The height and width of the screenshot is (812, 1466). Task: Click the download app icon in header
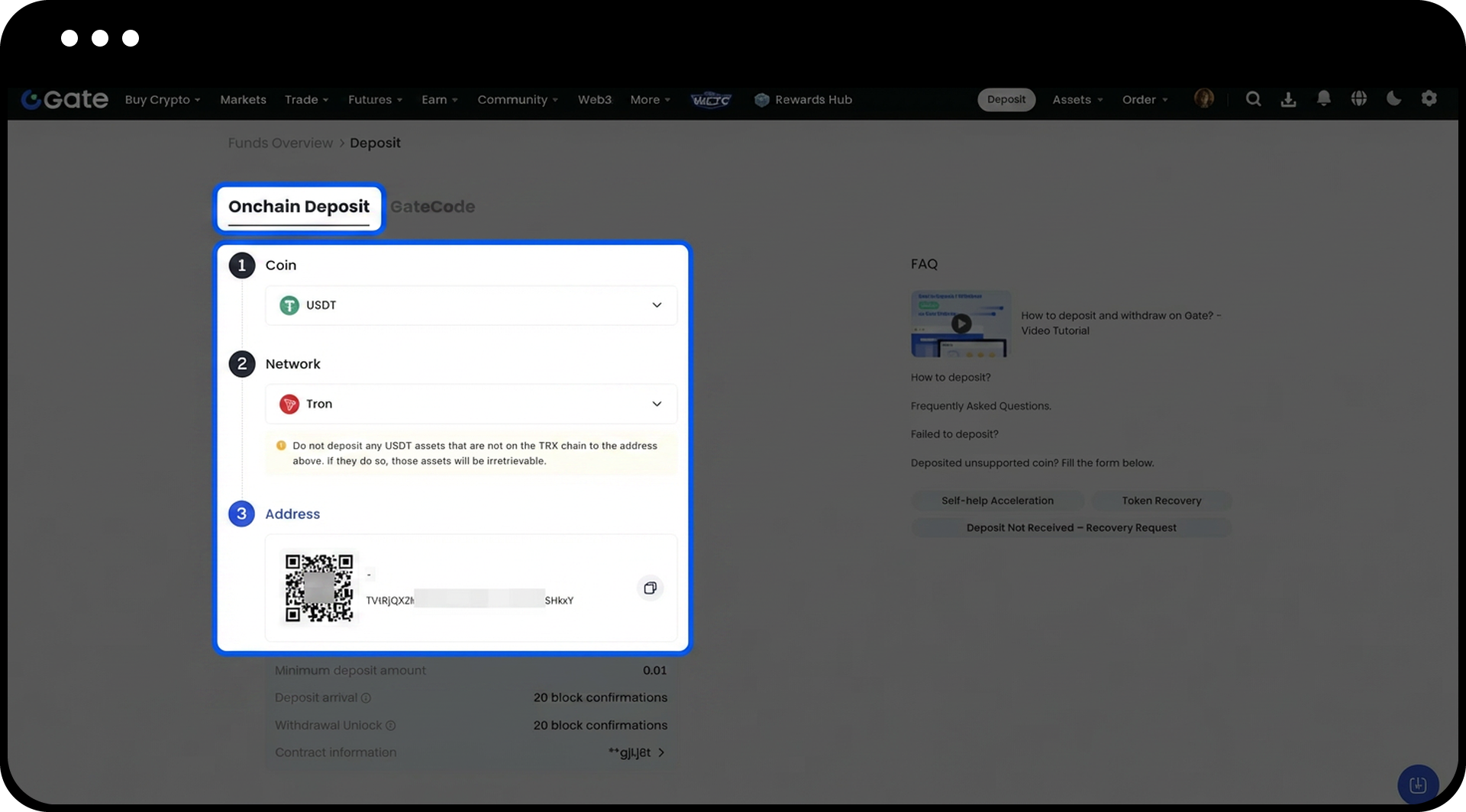pyautogui.click(x=1288, y=99)
